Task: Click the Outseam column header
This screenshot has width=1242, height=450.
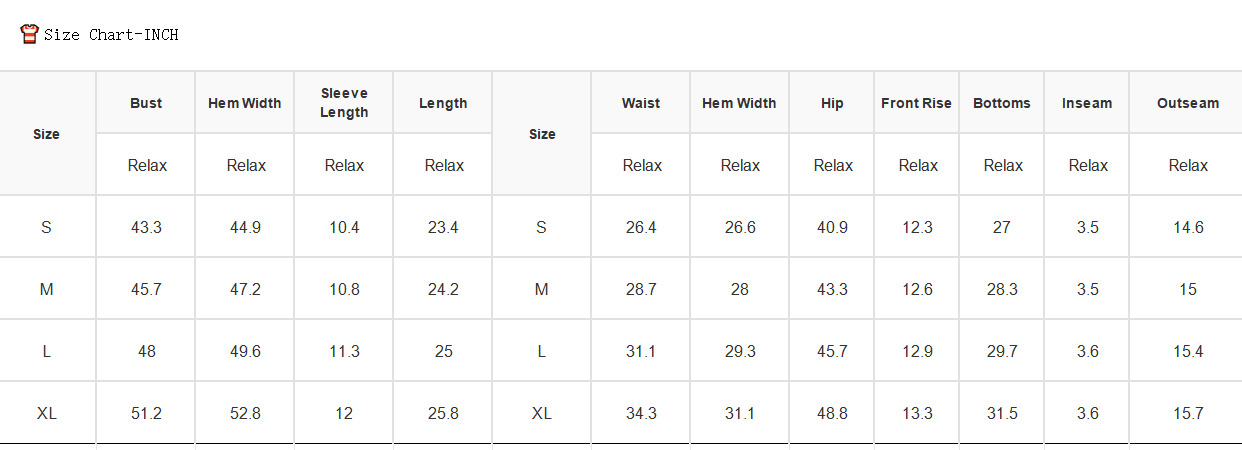Action: 1188,103
